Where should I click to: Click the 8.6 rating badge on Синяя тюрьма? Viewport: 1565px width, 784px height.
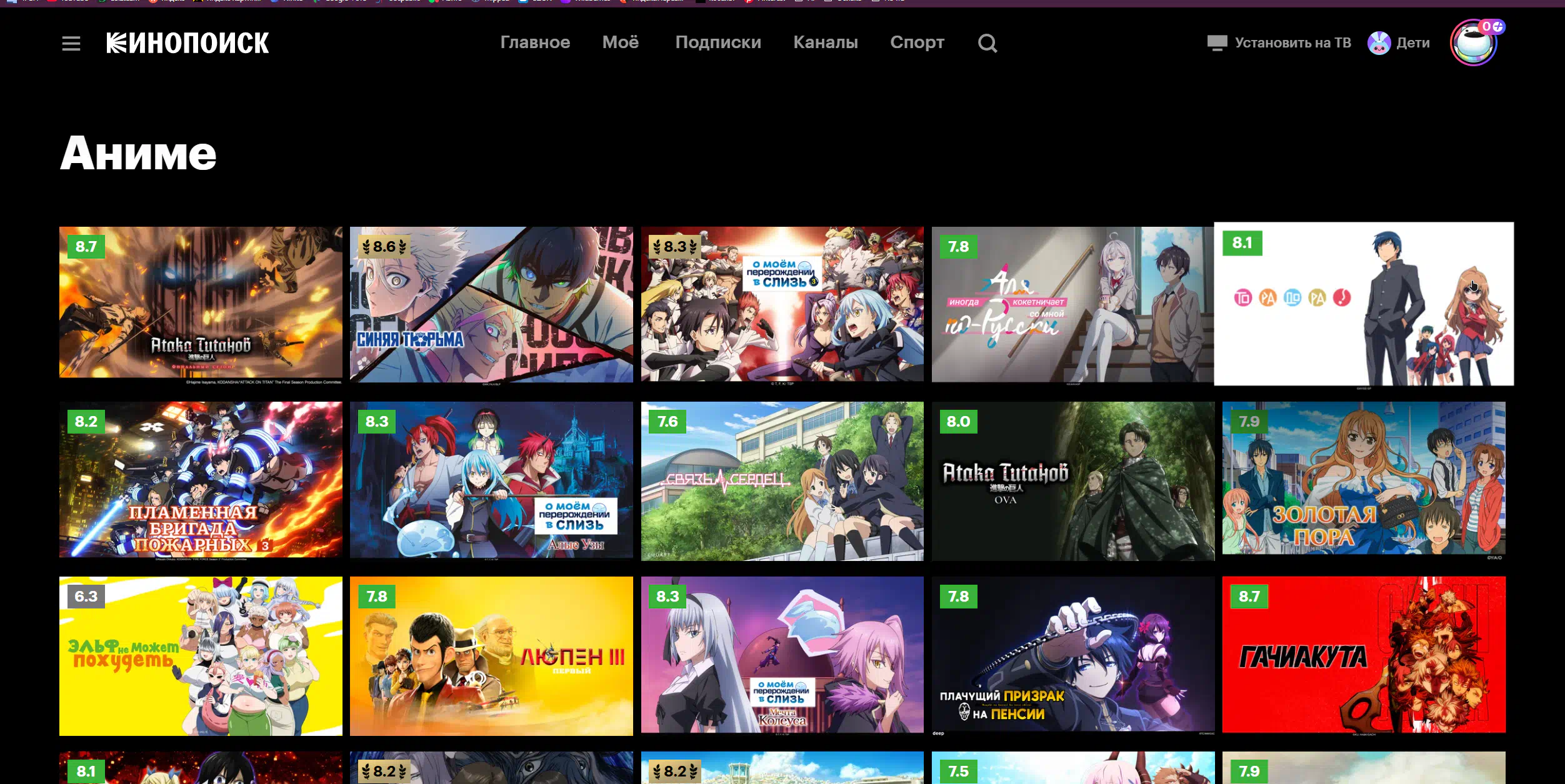pos(384,247)
